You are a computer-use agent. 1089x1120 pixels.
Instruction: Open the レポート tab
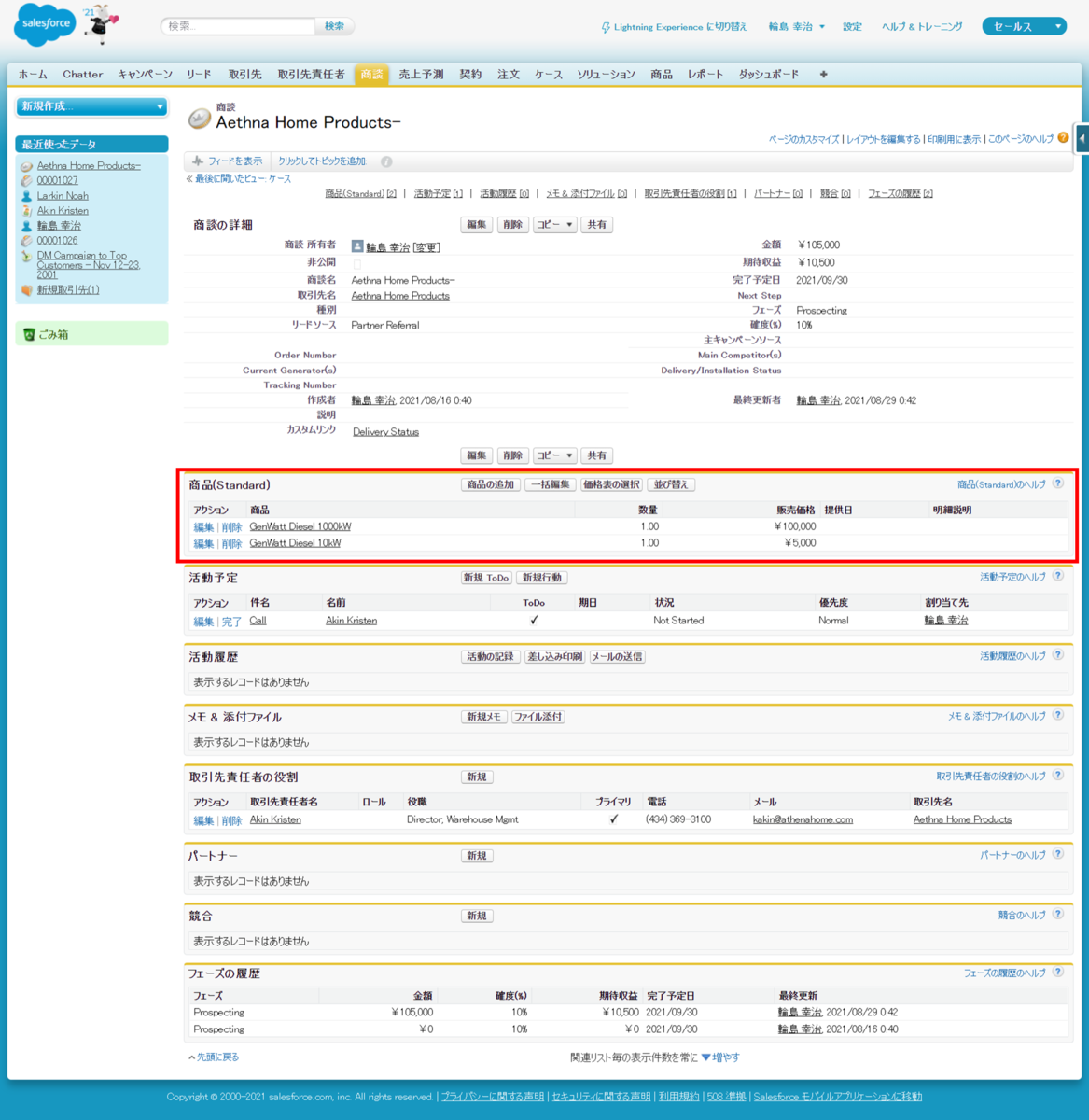point(705,75)
